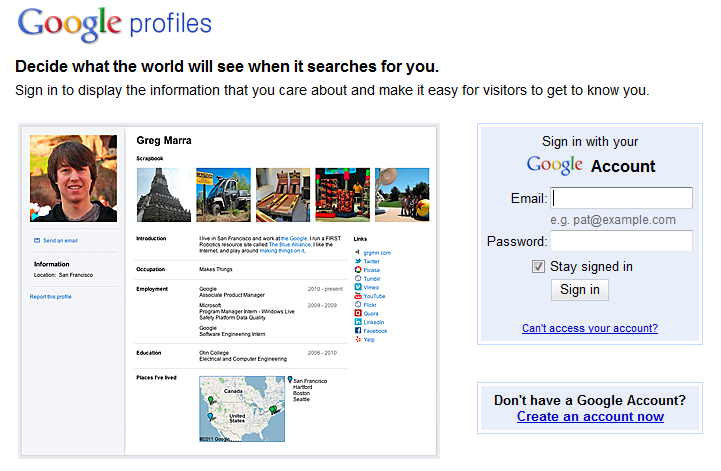Viewport: 721px width, 471px height.
Task: Click Create an account now link
Action: point(590,417)
